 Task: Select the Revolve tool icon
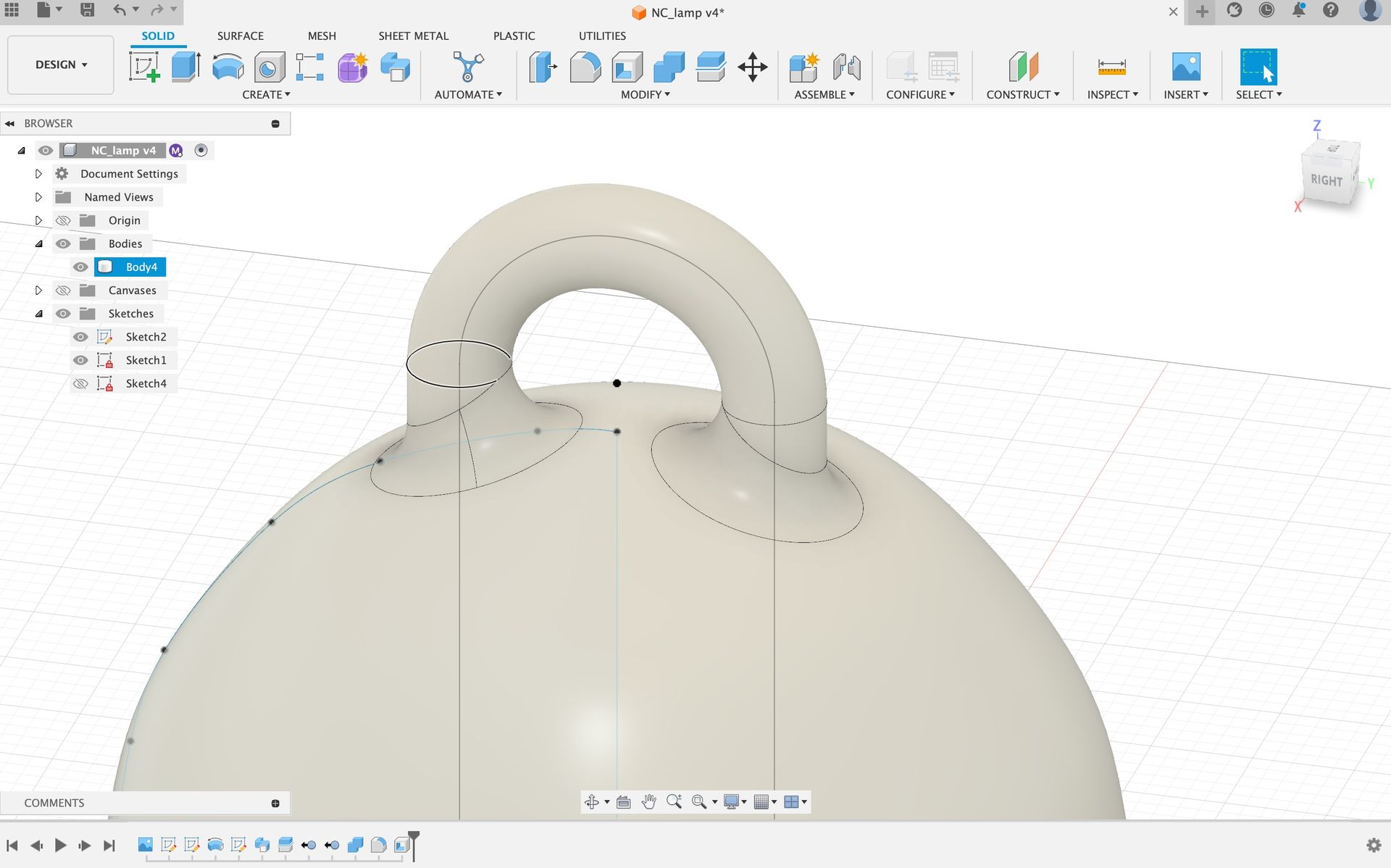227,67
